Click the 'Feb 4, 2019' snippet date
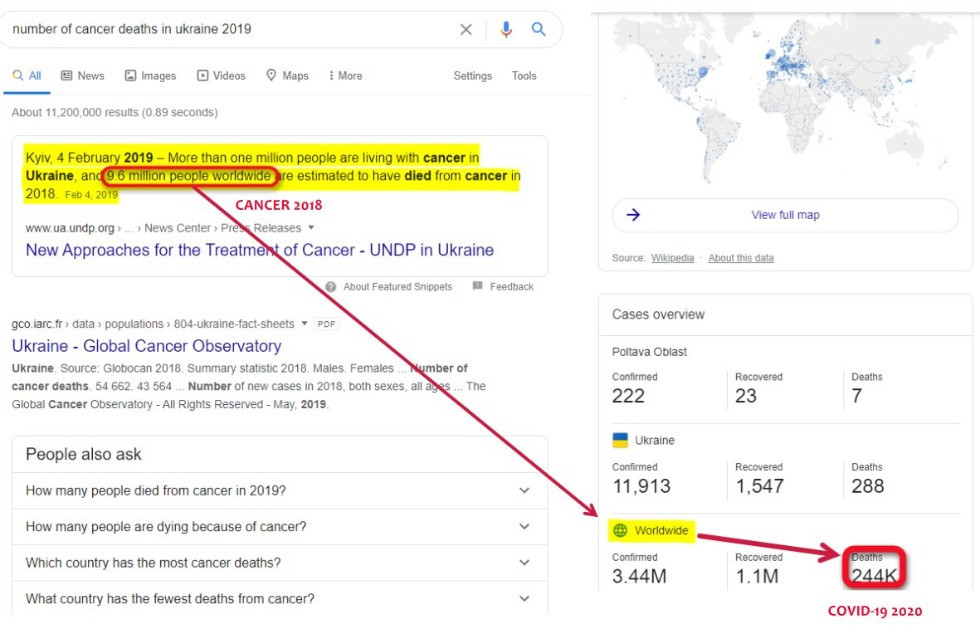The image size is (980, 641). [x=91, y=195]
